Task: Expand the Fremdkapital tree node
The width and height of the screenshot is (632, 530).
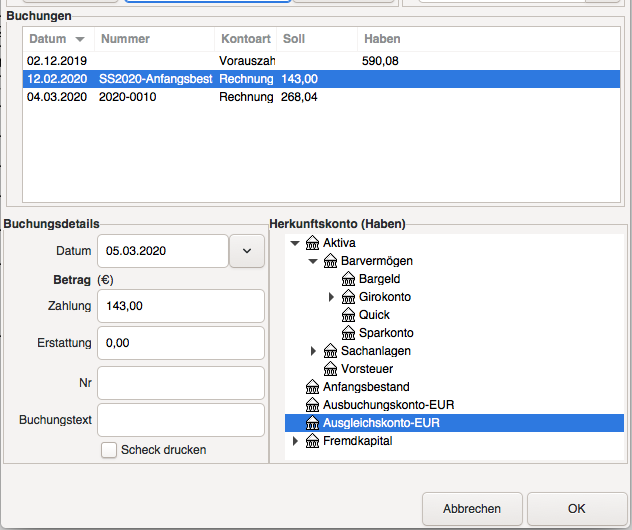Action: pyautogui.click(x=295, y=441)
